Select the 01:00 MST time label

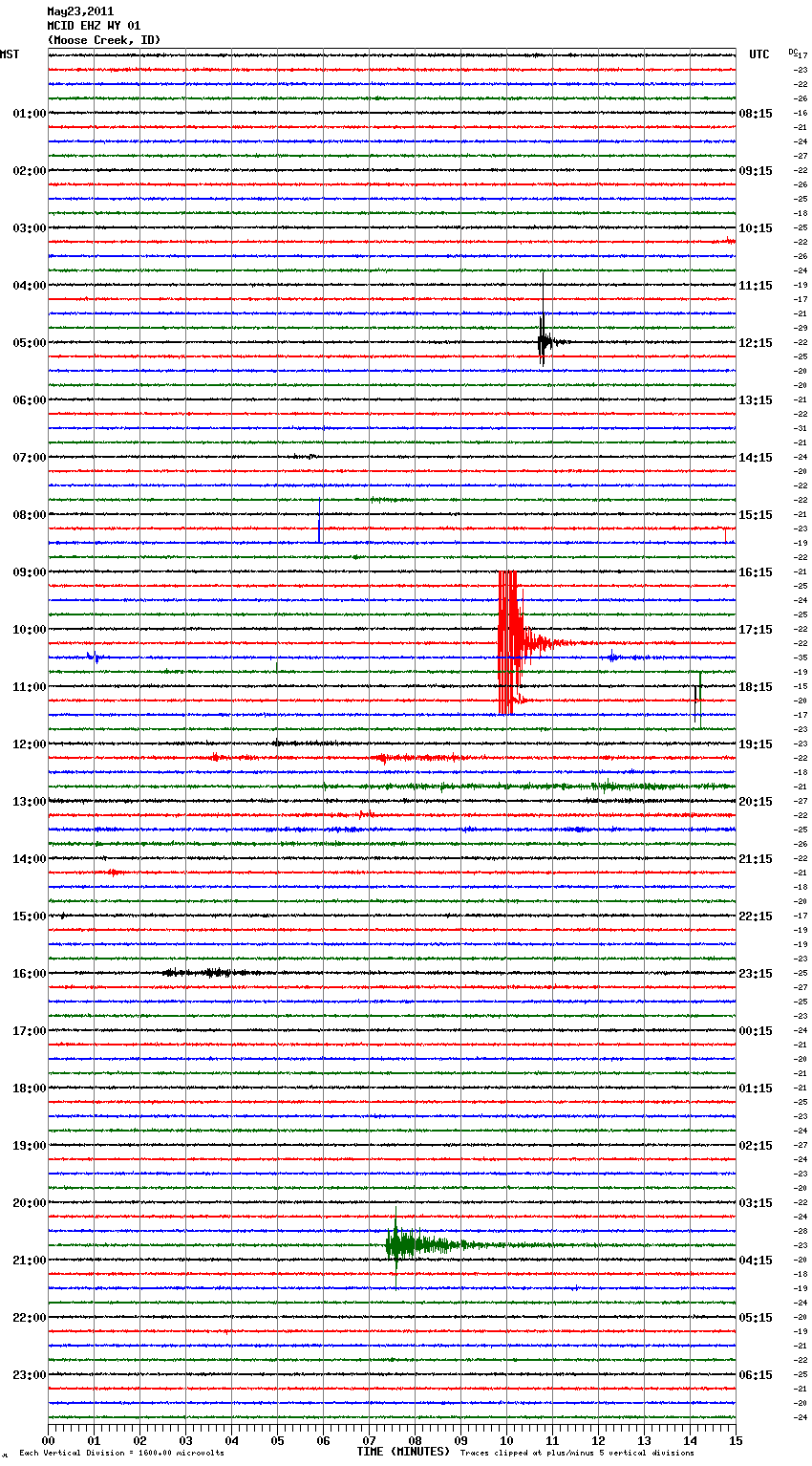[29, 114]
